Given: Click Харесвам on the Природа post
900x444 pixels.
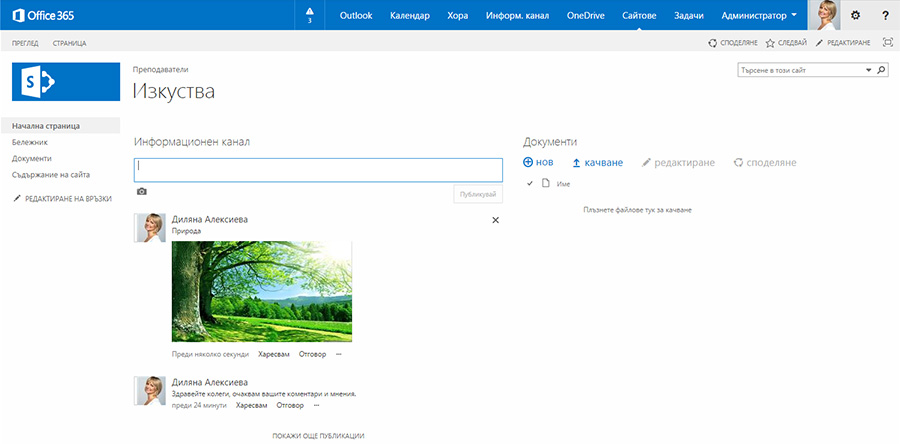Looking at the screenshot, I should (x=274, y=355).
